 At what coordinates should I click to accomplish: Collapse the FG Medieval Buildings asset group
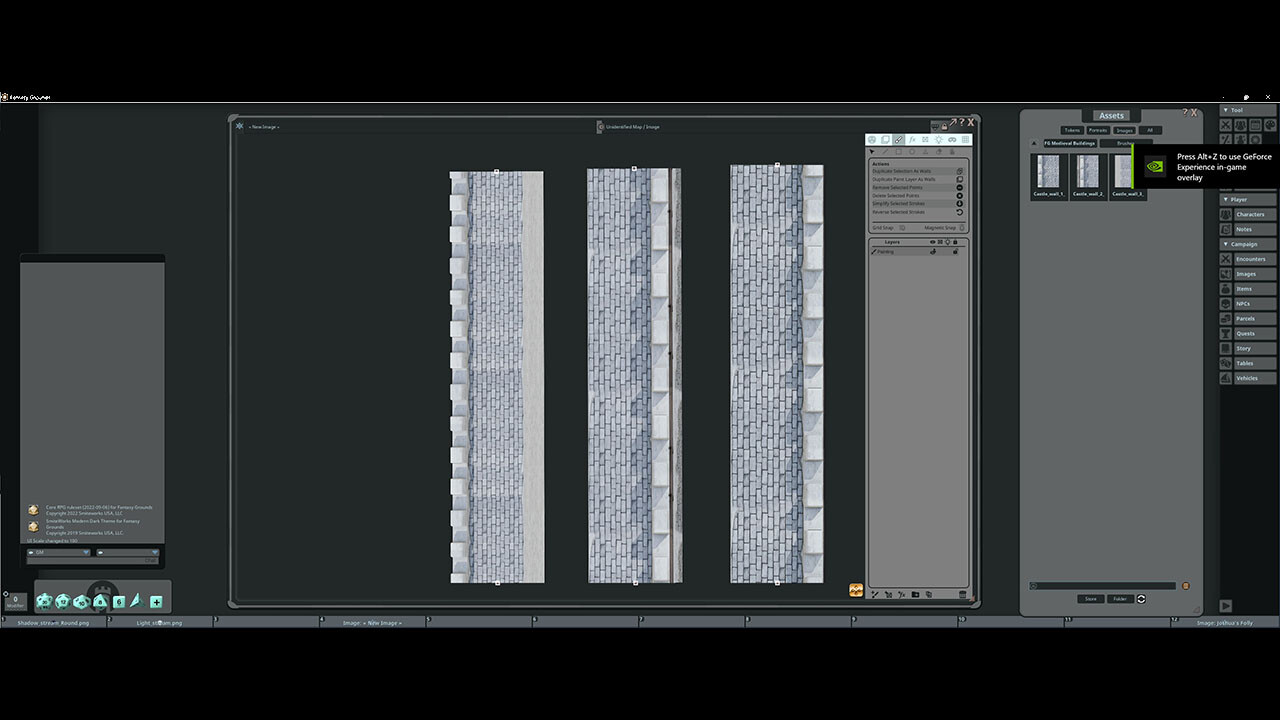click(1033, 143)
